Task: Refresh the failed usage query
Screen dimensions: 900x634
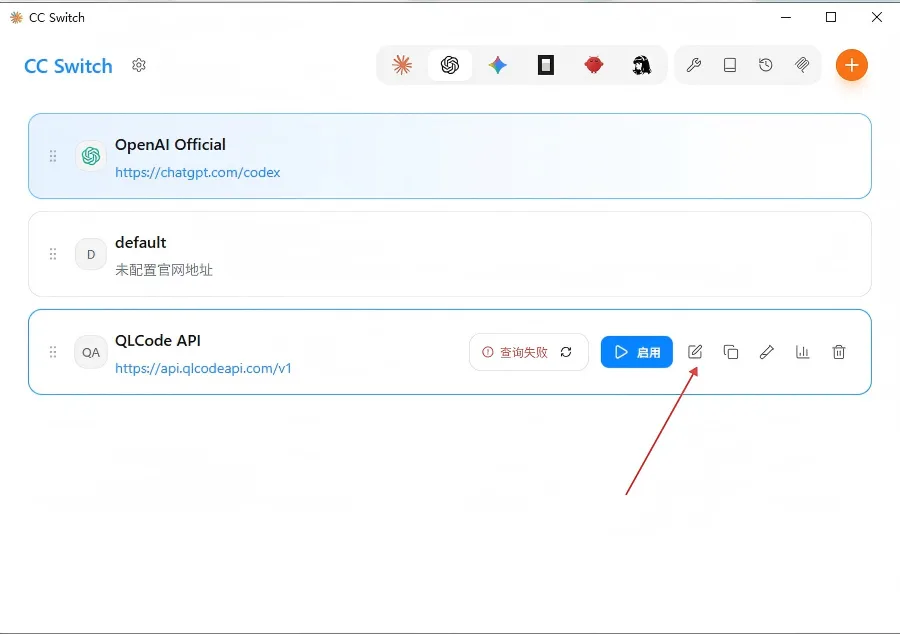Action: pyautogui.click(x=566, y=352)
